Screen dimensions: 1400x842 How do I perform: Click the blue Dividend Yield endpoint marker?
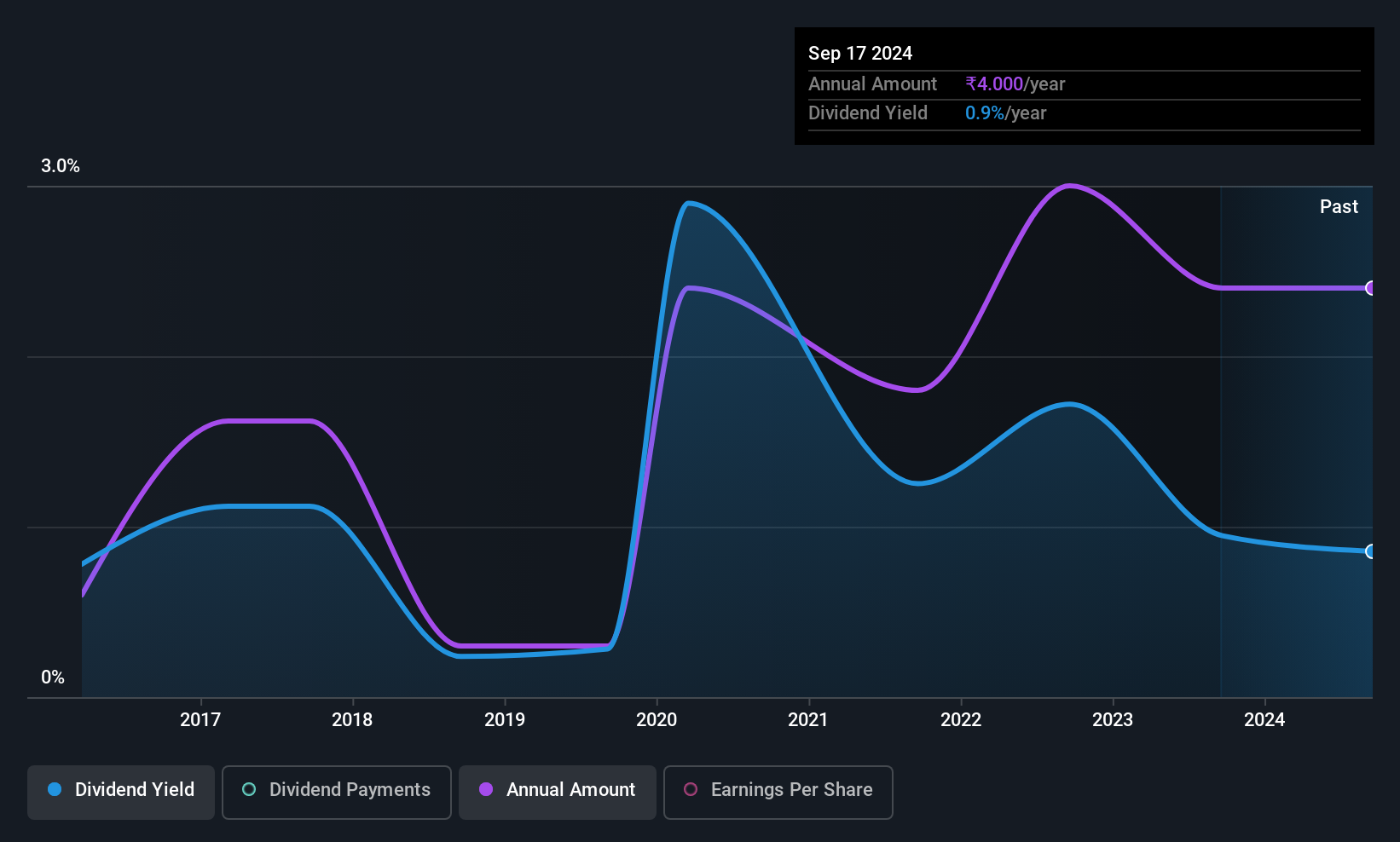[x=1370, y=551]
